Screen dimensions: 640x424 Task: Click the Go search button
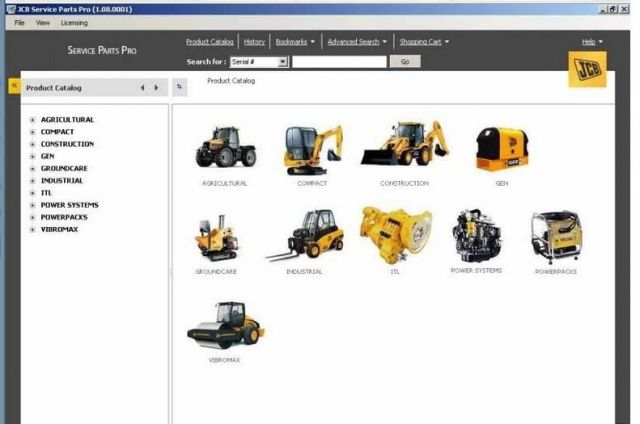[x=405, y=62]
